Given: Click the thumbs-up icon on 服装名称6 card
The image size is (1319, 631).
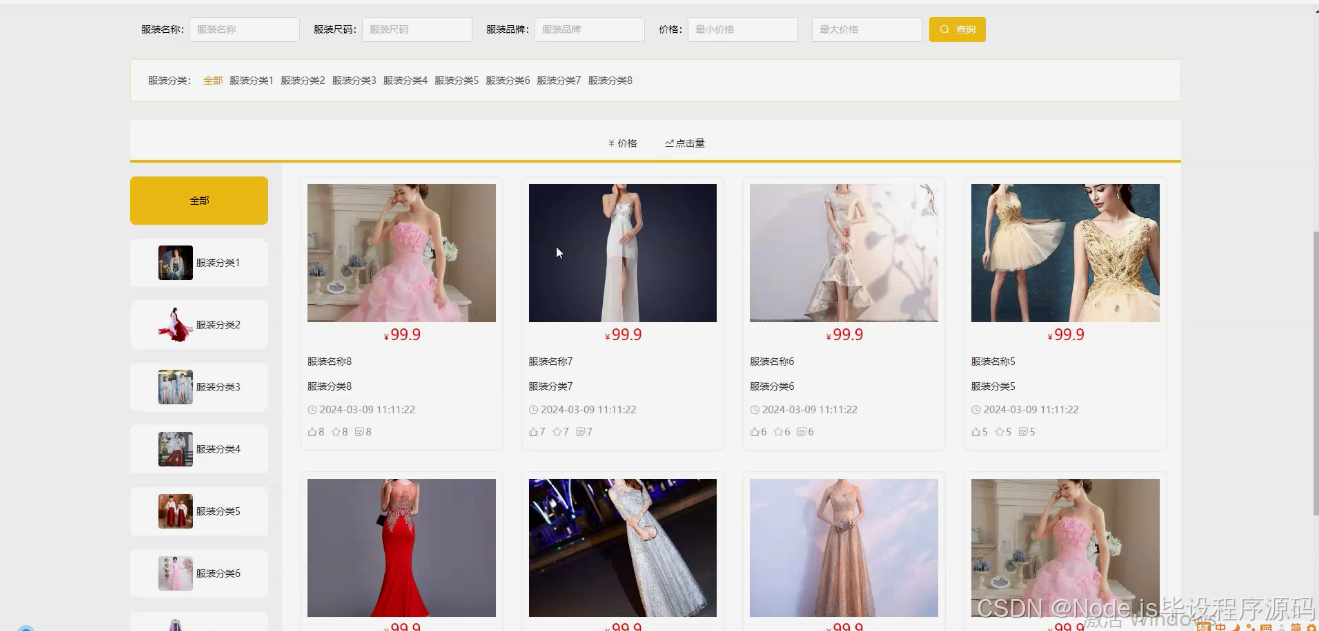Looking at the screenshot, I should [x=754, y=432].
